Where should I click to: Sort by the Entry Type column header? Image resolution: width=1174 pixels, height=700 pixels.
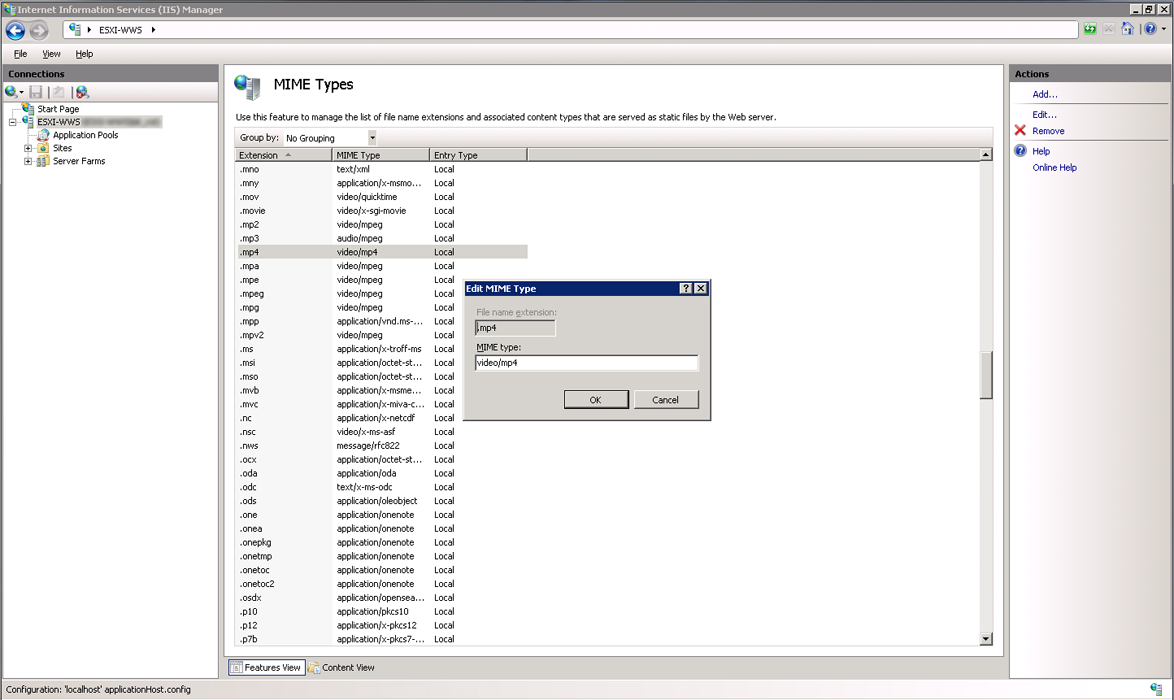[x=478, y=155]
